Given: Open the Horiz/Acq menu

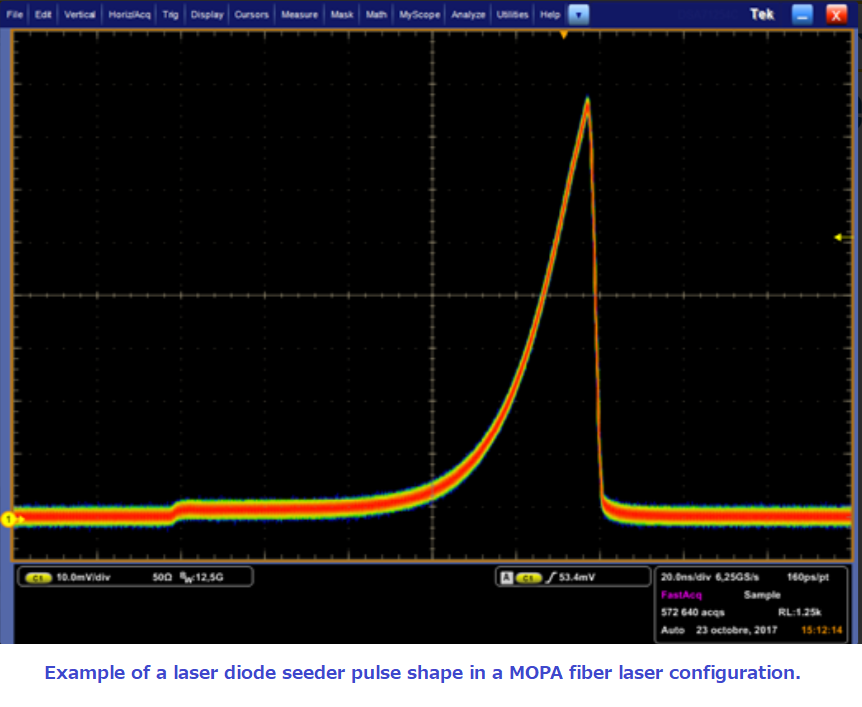Looking at the screenshot, I should (x=129, y=15).
